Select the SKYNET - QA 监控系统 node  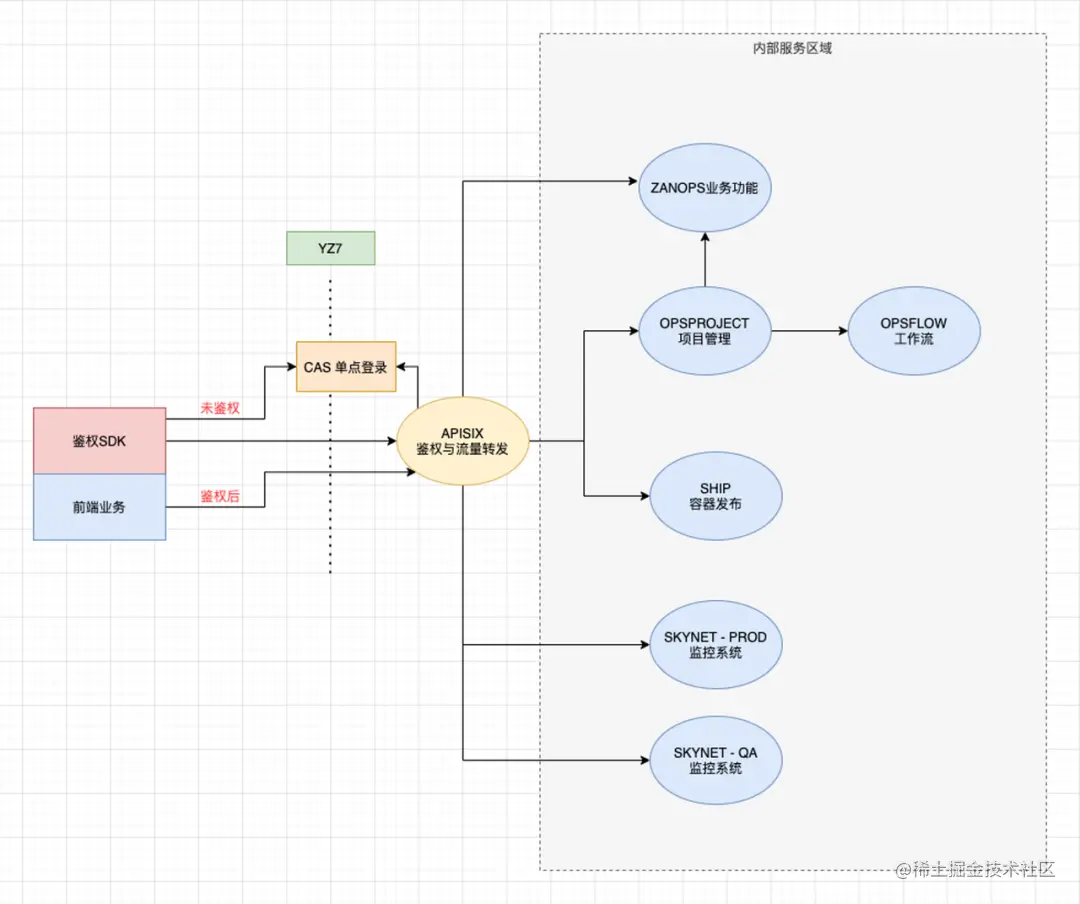[716, 760]
